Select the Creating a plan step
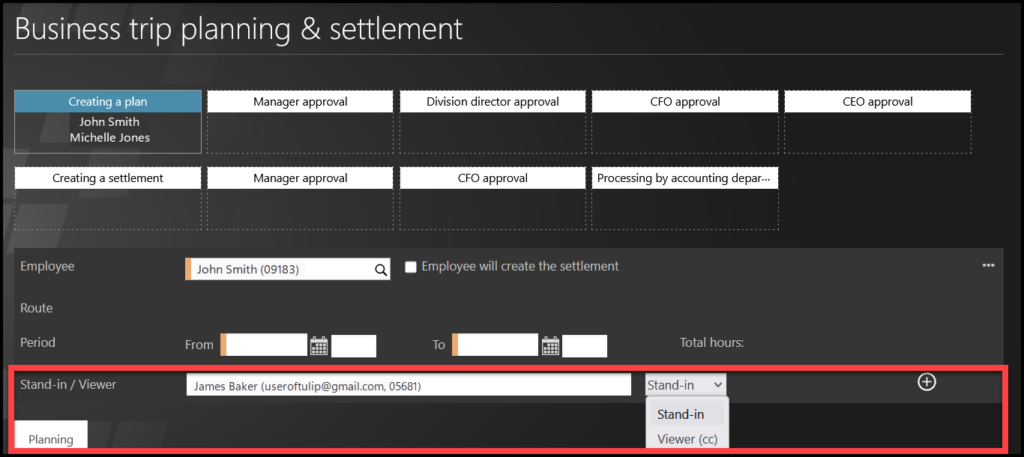Screen dimensions: 1024x457 click(x=108, y=102)
